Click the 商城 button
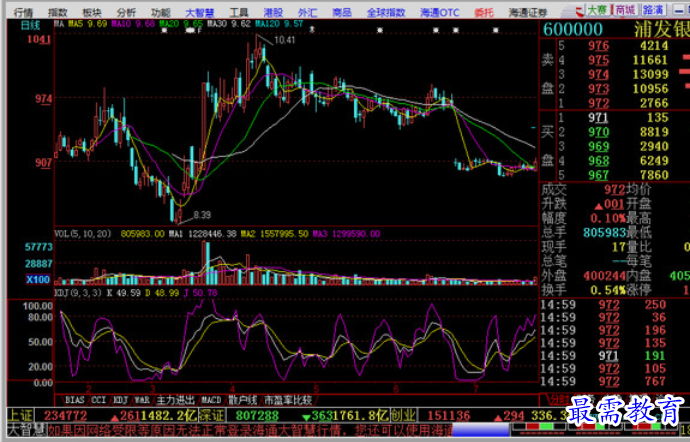The height and width of the screenshot is (442, 690). [625, 10]
